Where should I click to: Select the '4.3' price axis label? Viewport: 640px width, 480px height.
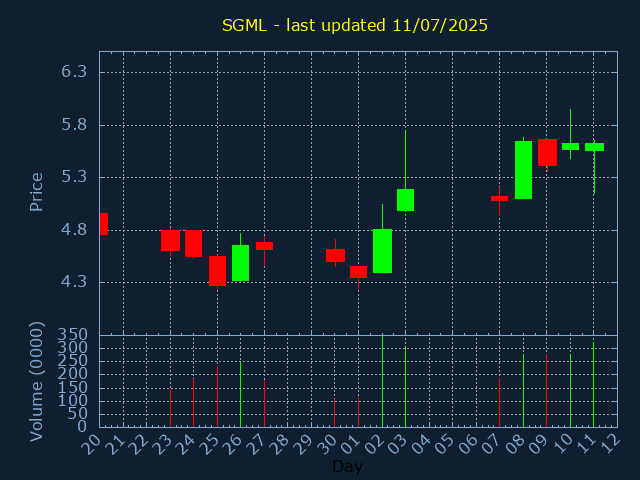(74, 282)
